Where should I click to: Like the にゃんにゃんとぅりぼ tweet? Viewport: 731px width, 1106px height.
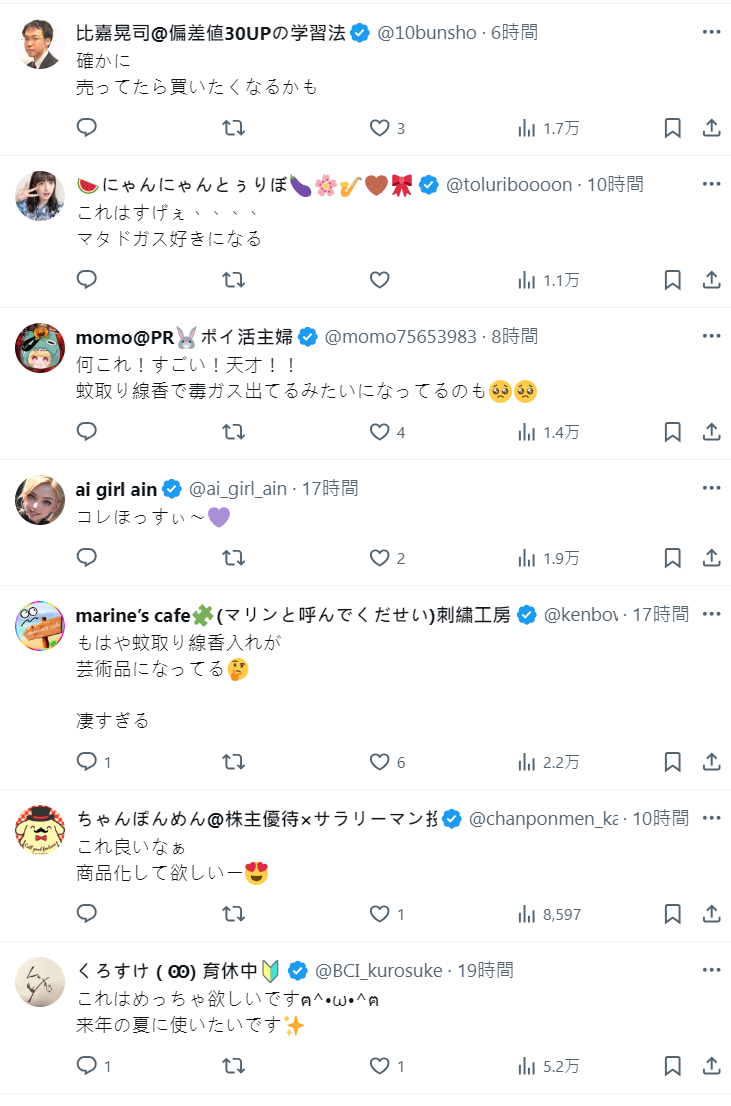379,280
